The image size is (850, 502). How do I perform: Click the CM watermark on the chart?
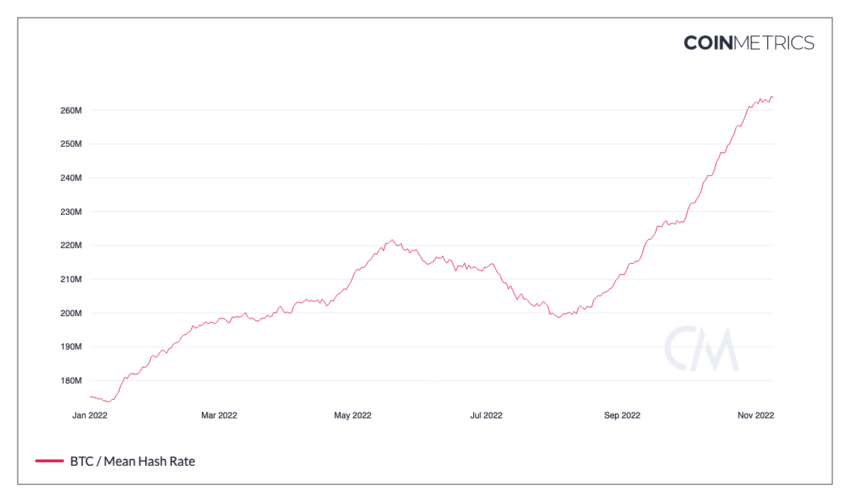[x=701, y=349]
